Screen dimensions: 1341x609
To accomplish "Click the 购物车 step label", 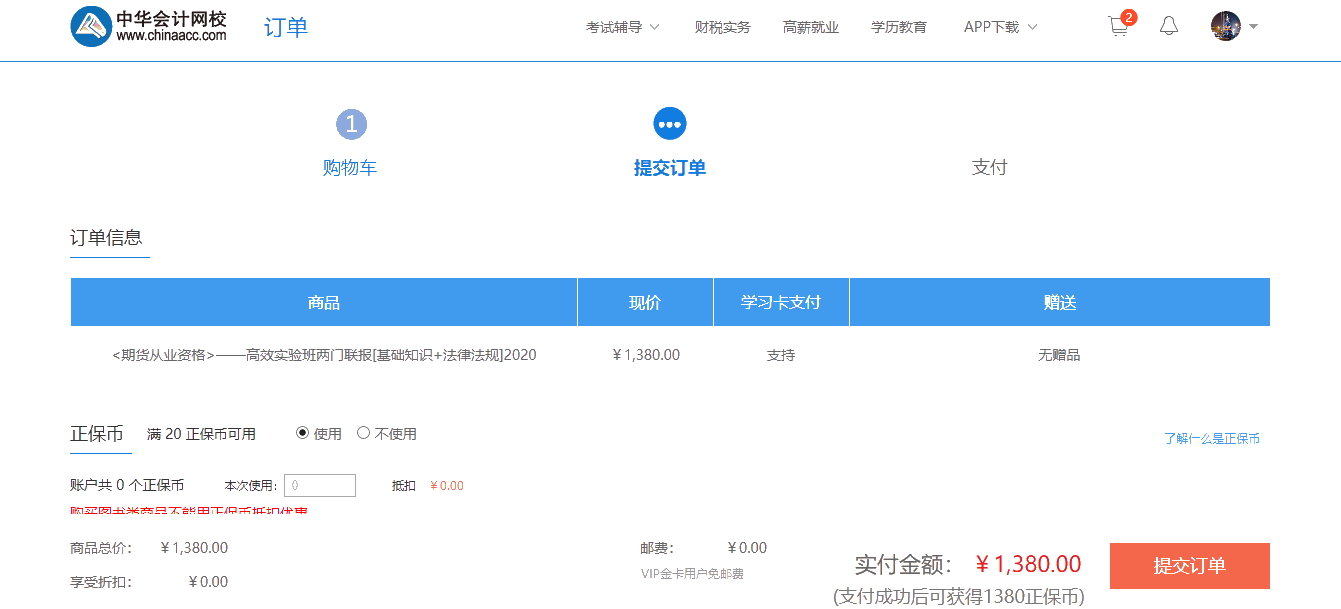I will click(350, 168).
